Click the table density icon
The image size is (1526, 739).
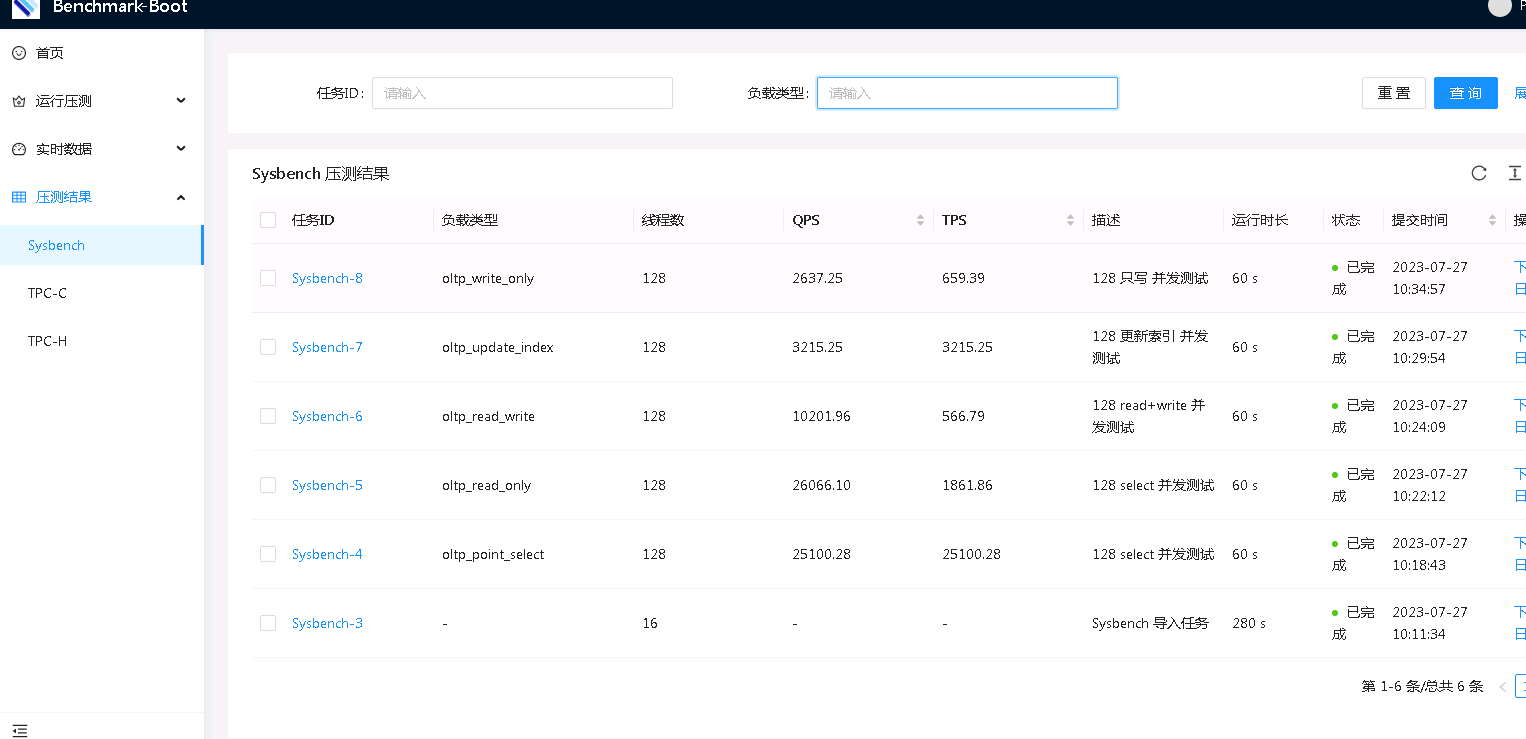1514,173
